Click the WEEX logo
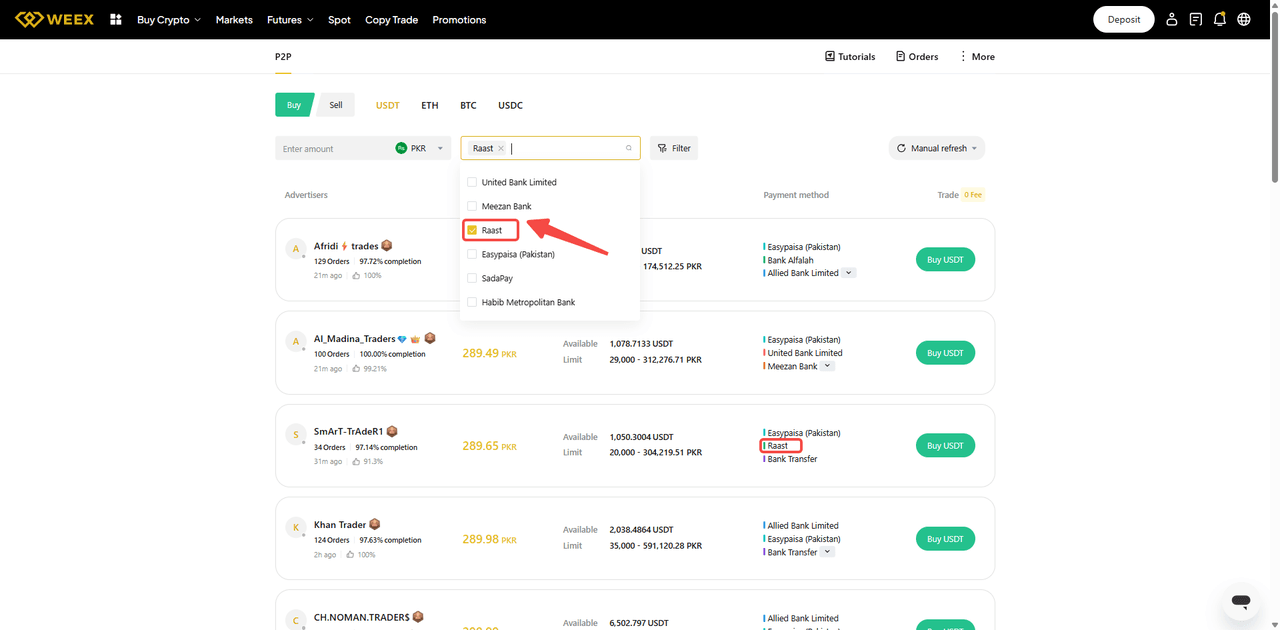Screen dimensions: 1280x630 coord(54,19)
